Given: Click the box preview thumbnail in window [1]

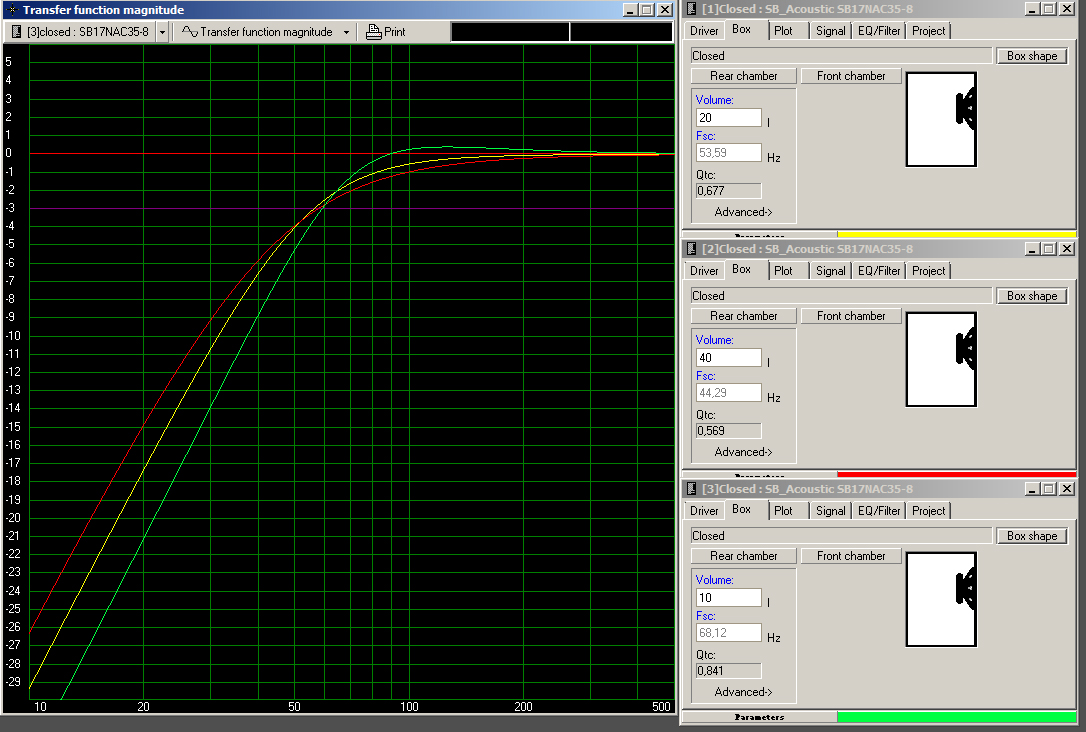Looking at the screenshot, I should pos(941,119).
